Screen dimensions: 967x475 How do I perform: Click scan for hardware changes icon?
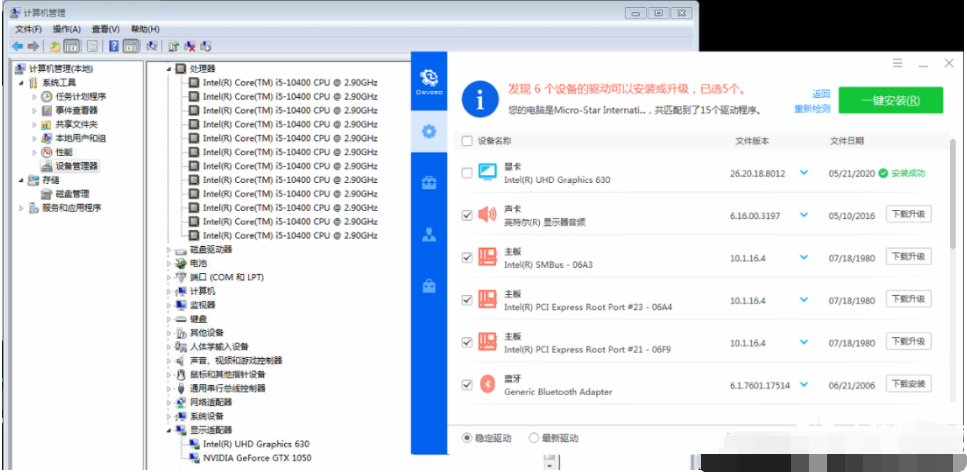(x=150, y=46)
